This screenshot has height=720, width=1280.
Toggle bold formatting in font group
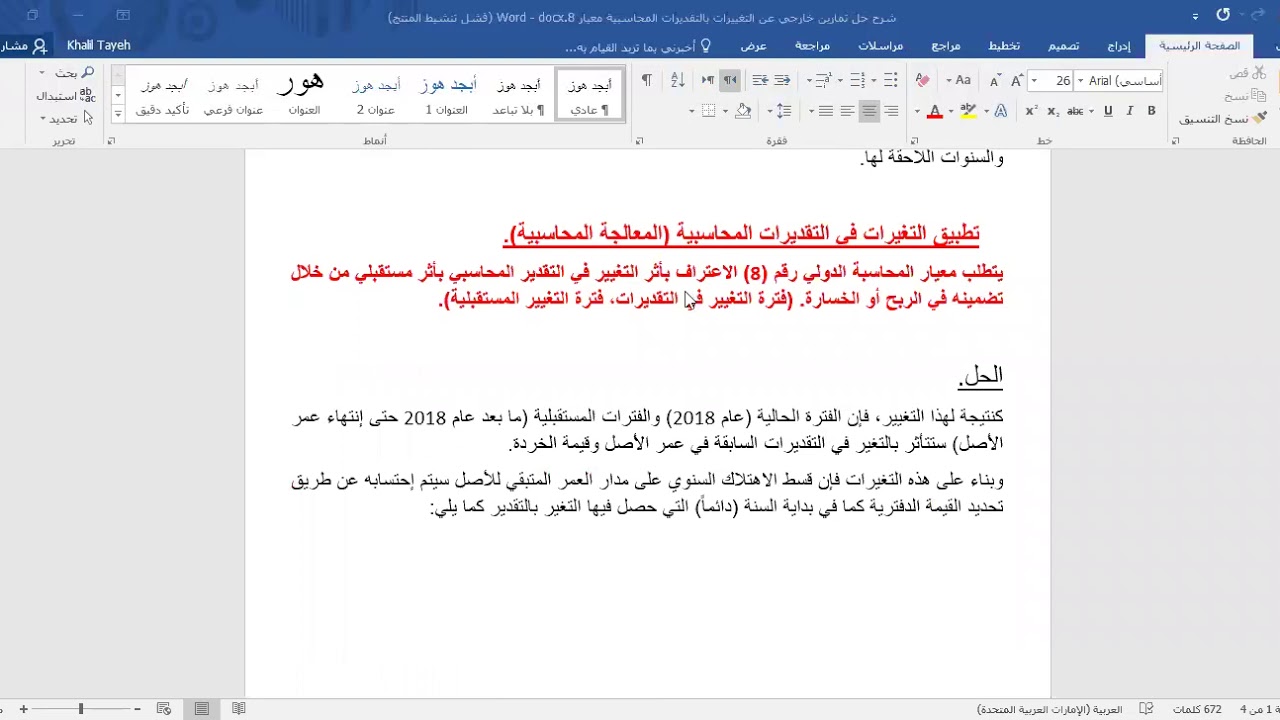click(1151, 111)
